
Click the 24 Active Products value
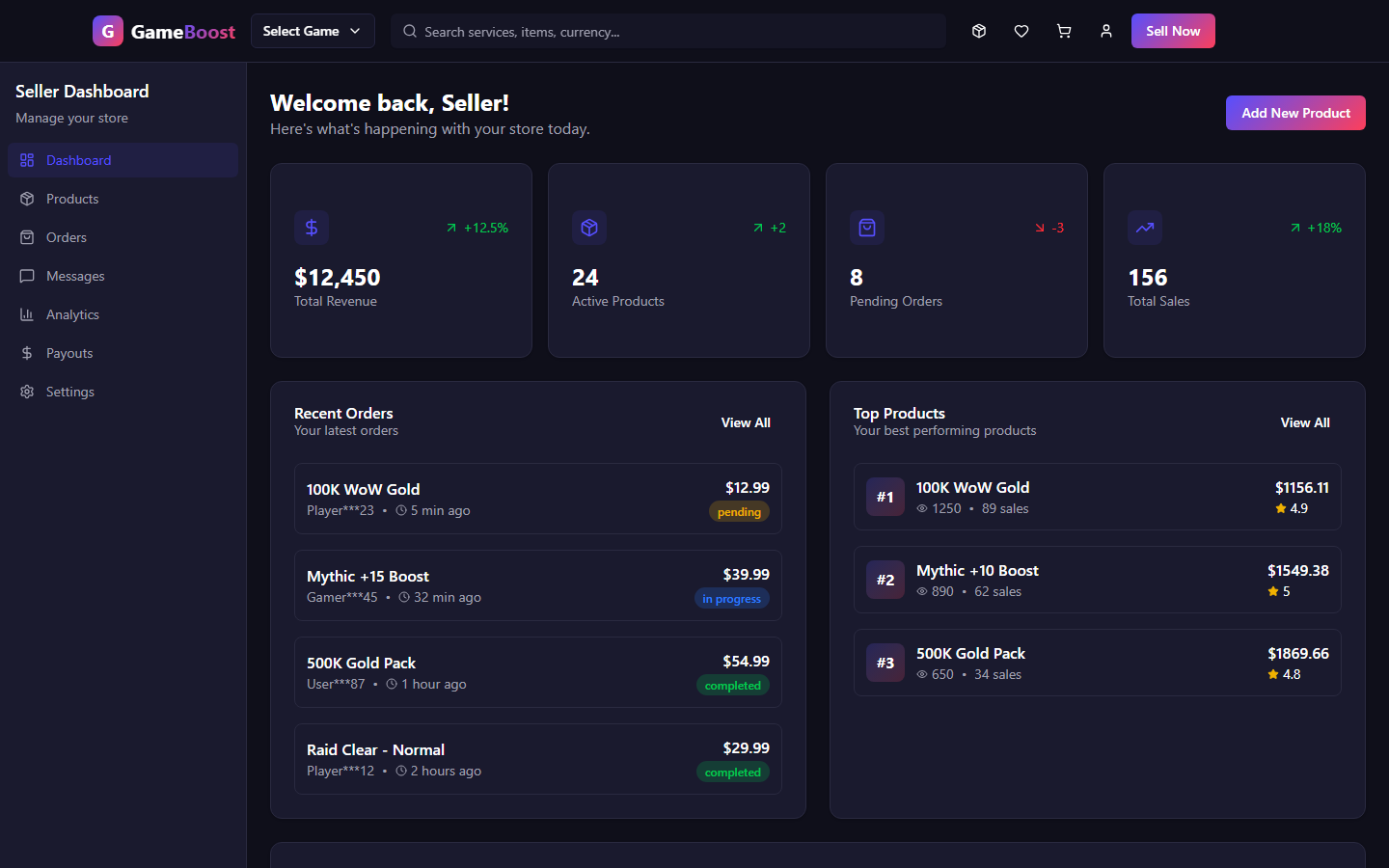586,278
